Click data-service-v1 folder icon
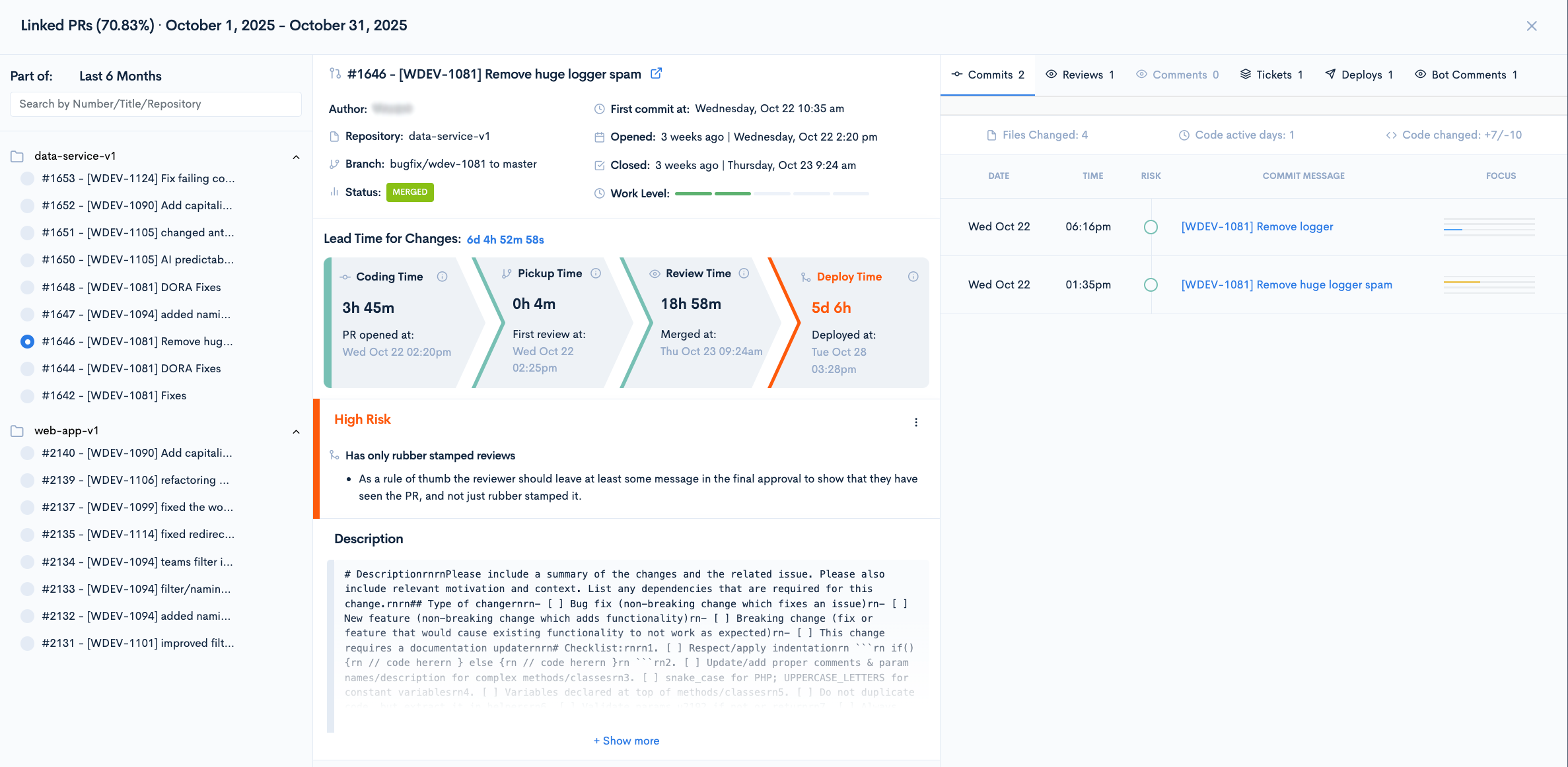Image resolution: width=1568 pixels, height=767 pixels. pyautogui.click(x=17, y=156)
